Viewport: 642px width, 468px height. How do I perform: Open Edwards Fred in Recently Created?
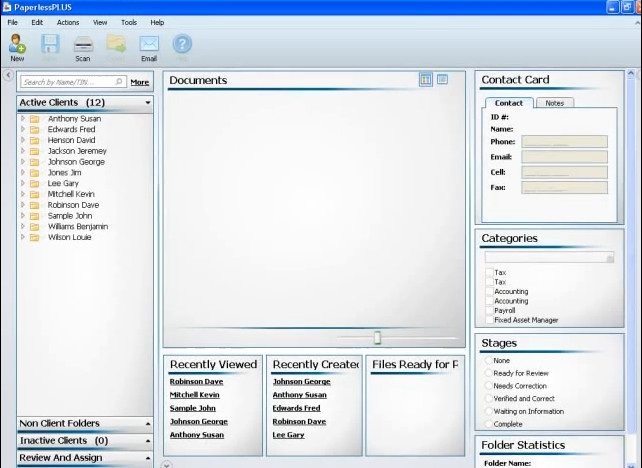coord(296,408)
